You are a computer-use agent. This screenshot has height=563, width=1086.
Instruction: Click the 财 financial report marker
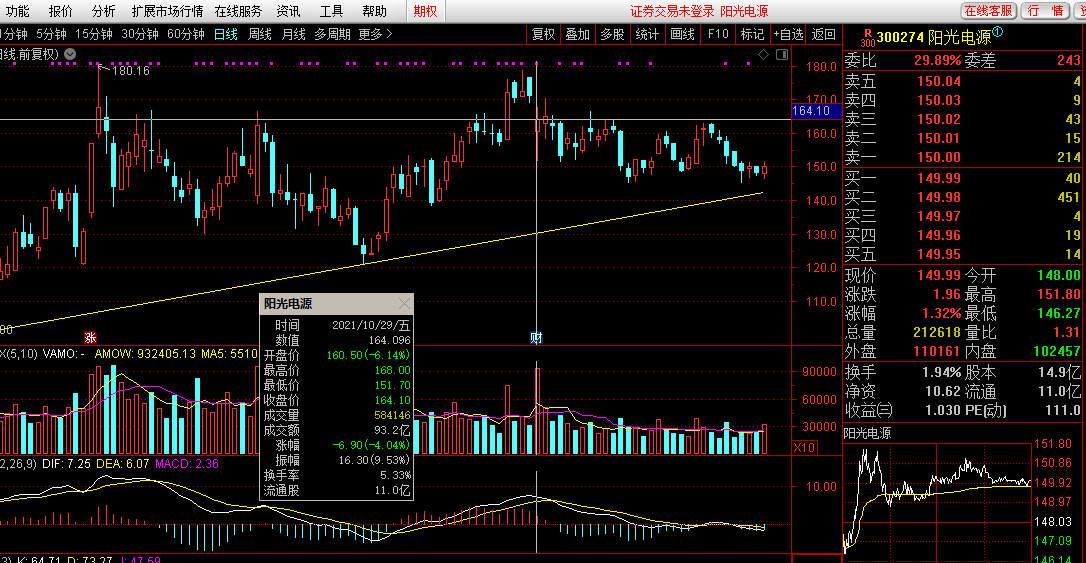(x=536, y=337)
